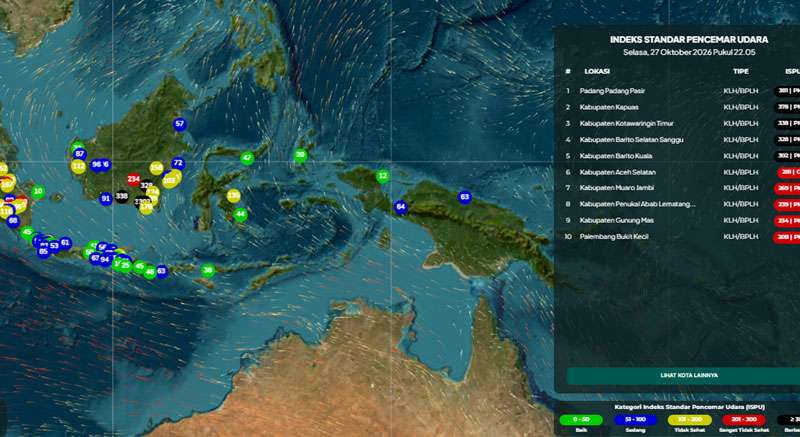Select black marker 338 on south Borneo

click(121, 196)
